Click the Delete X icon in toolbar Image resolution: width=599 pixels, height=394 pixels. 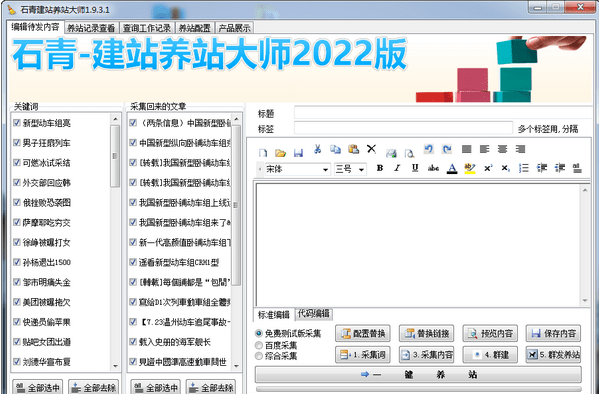pyautogui.click(x=371, y=149)
